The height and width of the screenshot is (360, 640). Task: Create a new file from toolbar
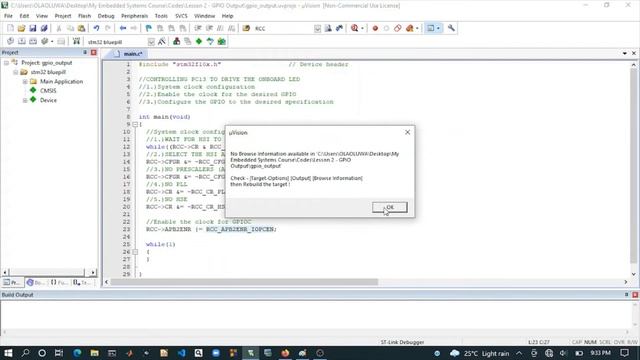tap(10, 28)
